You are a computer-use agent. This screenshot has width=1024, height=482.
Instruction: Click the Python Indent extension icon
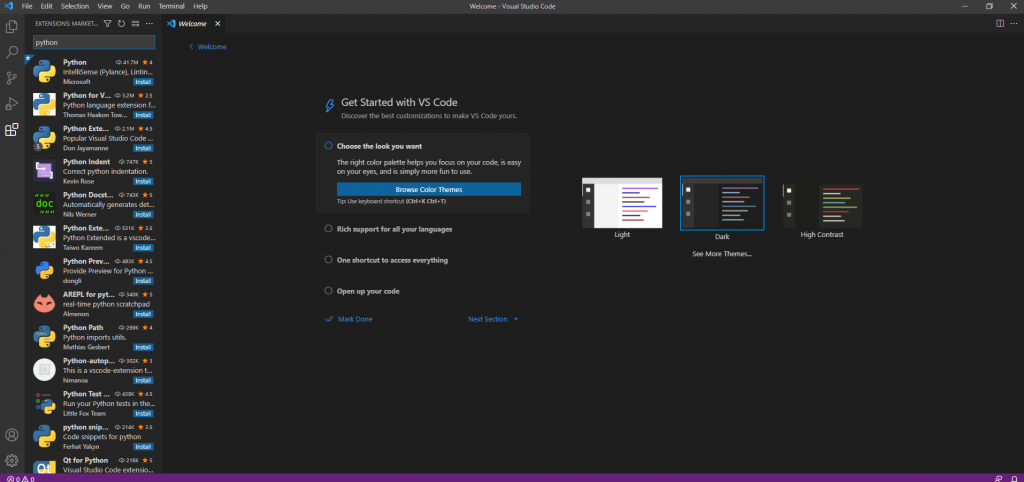point(44,171)
